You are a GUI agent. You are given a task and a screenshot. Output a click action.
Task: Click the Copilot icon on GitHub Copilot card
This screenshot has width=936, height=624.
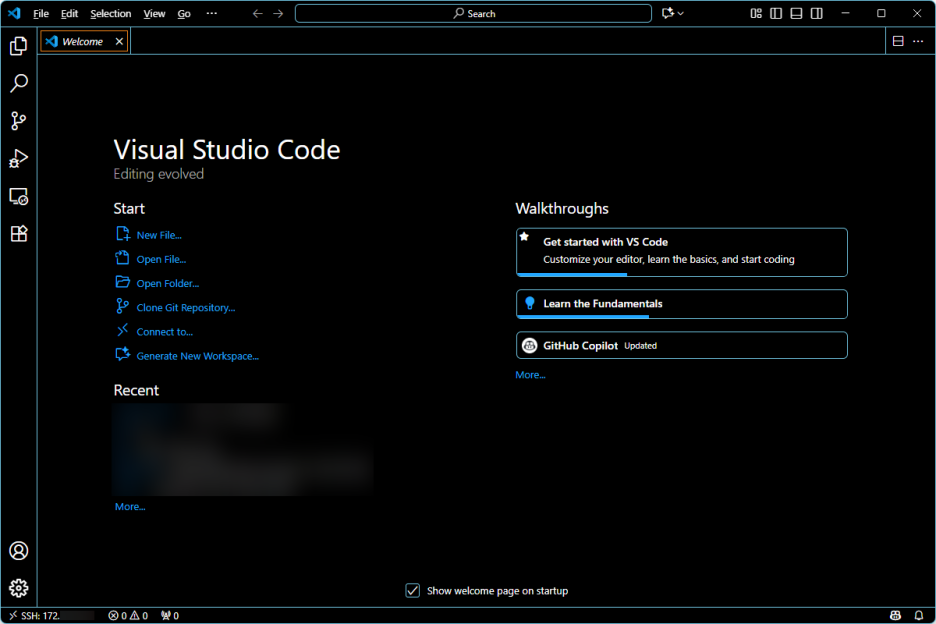coord(529,346)
